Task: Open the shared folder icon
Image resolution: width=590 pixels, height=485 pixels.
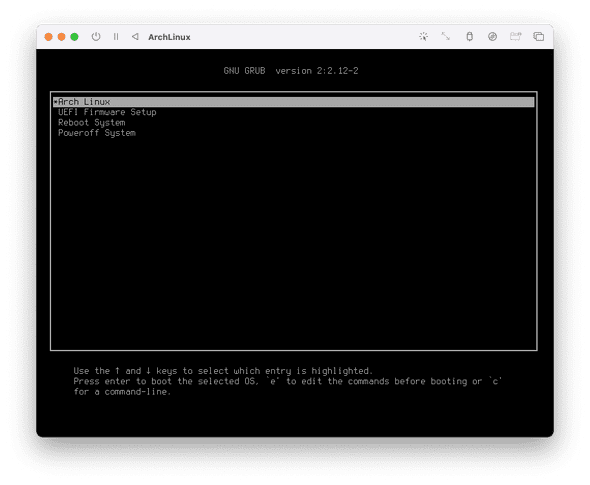Action: [x=515, y=36]
